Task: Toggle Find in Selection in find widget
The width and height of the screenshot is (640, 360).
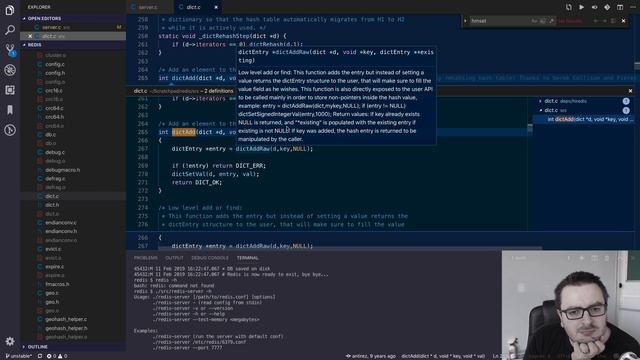Action: [x=613, y=21]
